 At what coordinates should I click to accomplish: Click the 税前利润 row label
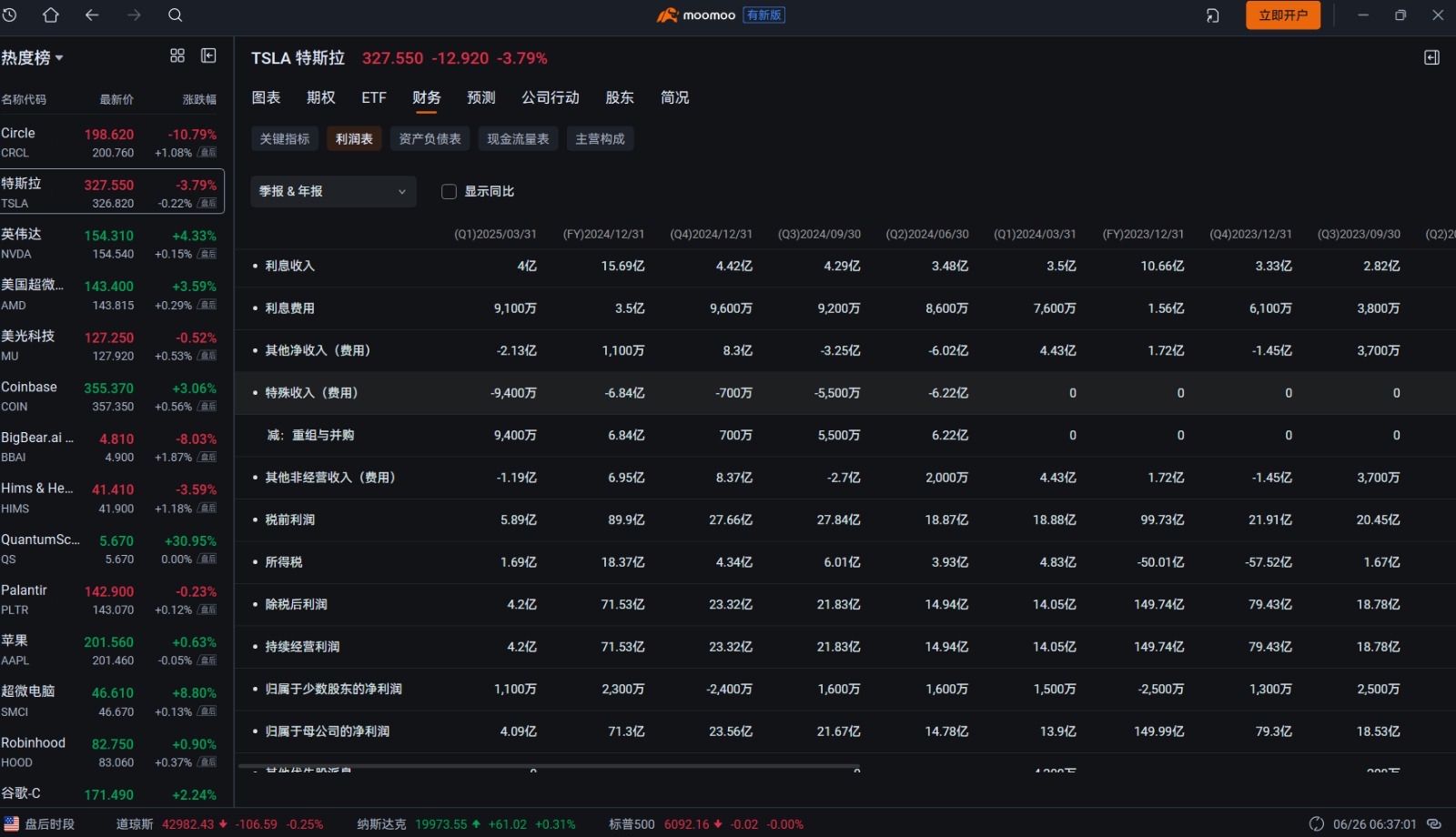tap(289, 519)
